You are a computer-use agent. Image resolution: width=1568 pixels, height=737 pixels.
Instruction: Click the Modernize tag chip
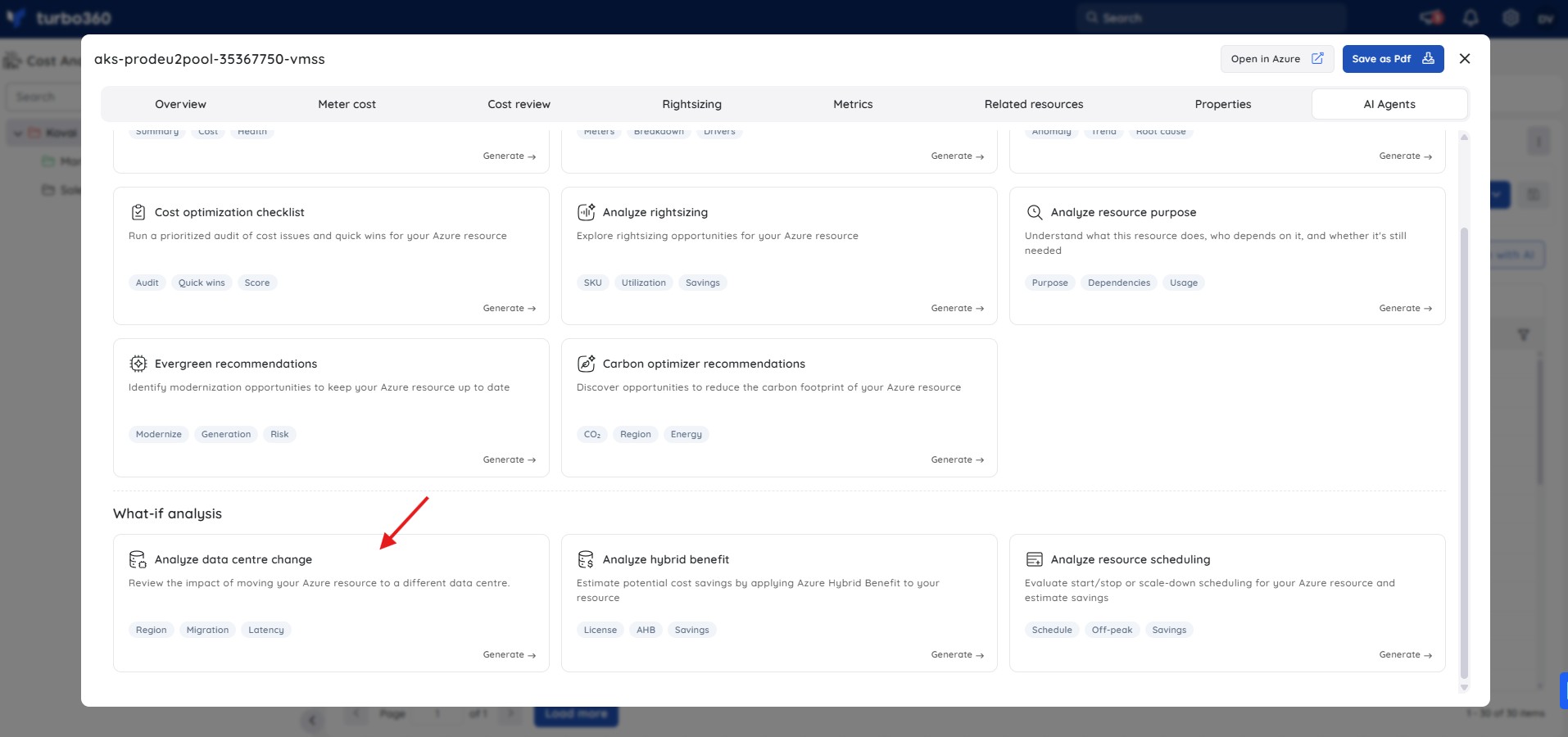pos(159,434)
